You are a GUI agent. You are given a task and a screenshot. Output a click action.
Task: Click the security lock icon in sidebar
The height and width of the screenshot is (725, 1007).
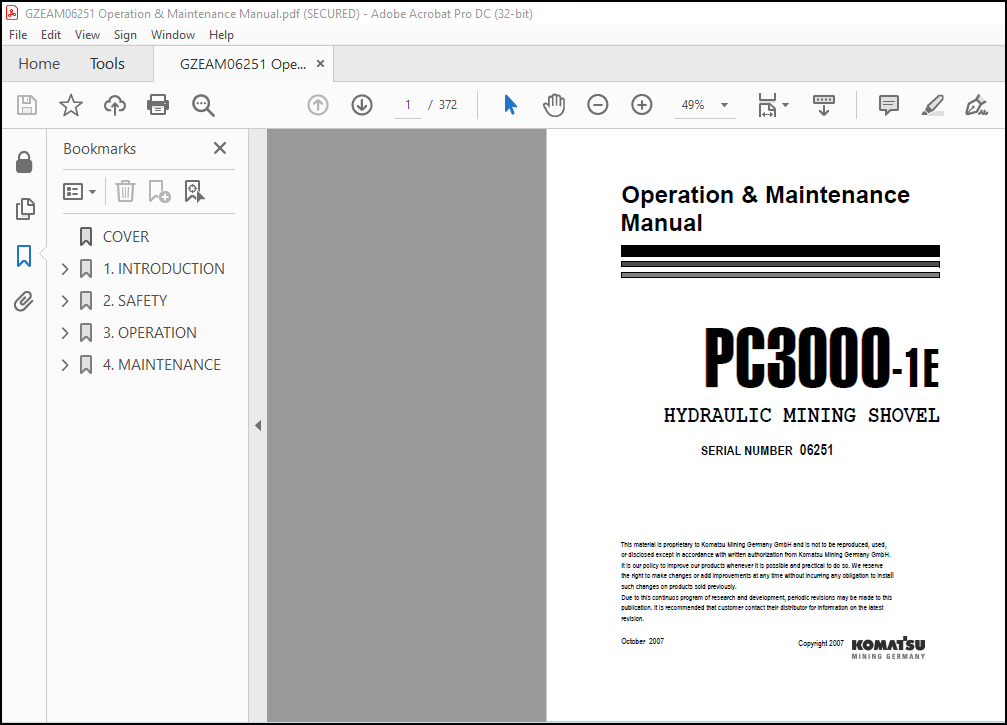point(24,162)
